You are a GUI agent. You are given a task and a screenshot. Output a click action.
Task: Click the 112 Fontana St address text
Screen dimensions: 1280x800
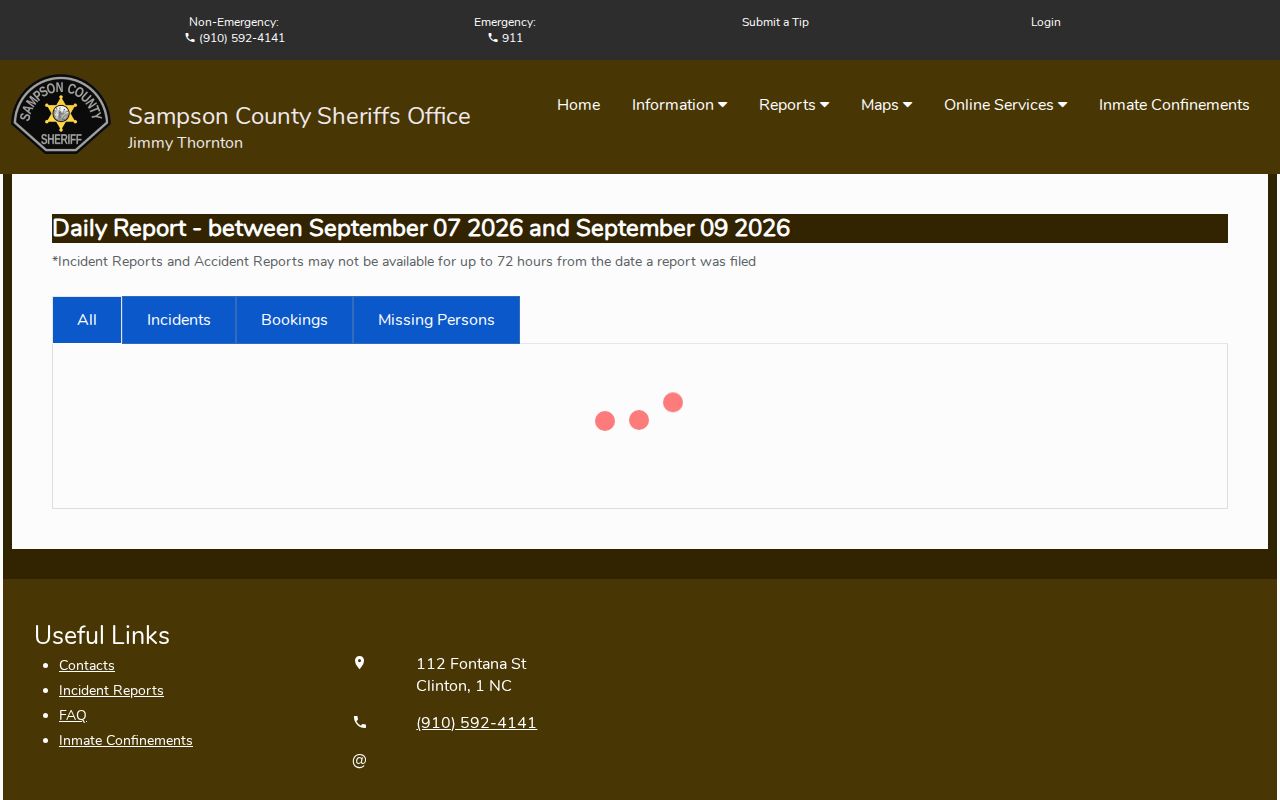(471, 664)
